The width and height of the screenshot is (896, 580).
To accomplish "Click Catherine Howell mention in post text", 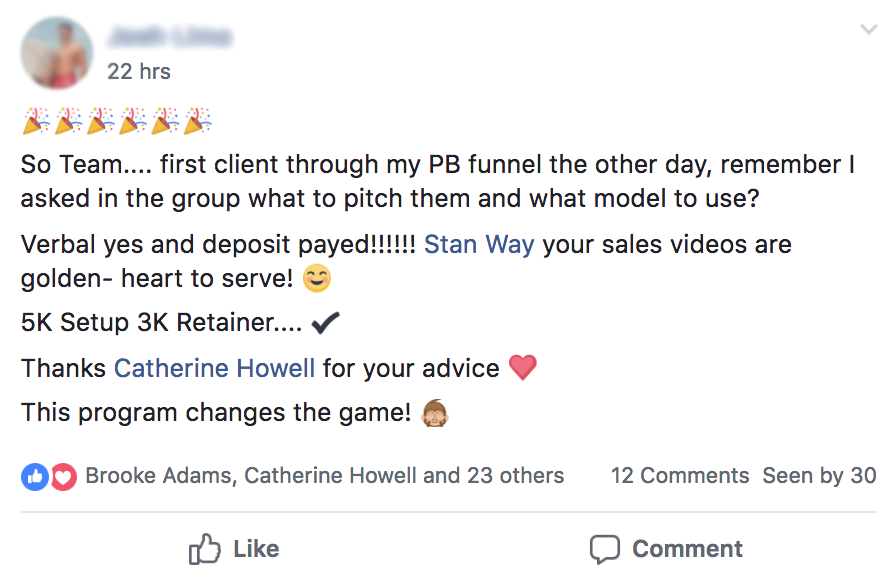I will (214, 368).
